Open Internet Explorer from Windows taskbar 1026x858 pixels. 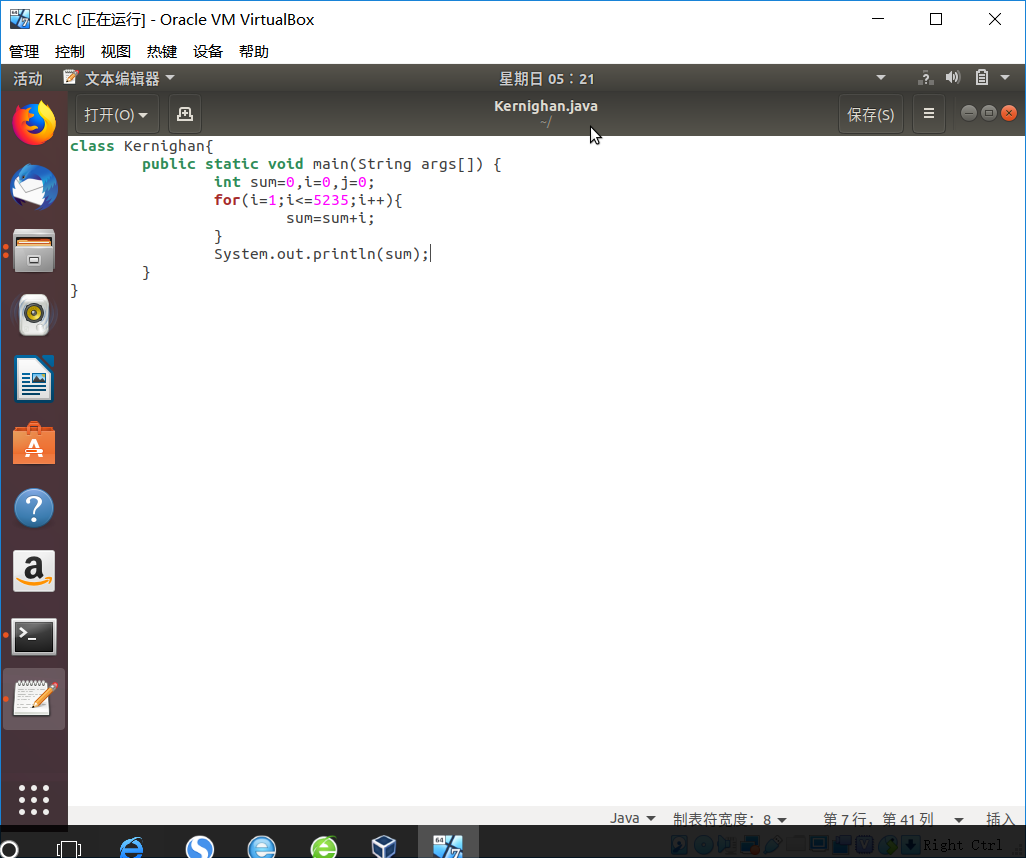tap(132, 847)
